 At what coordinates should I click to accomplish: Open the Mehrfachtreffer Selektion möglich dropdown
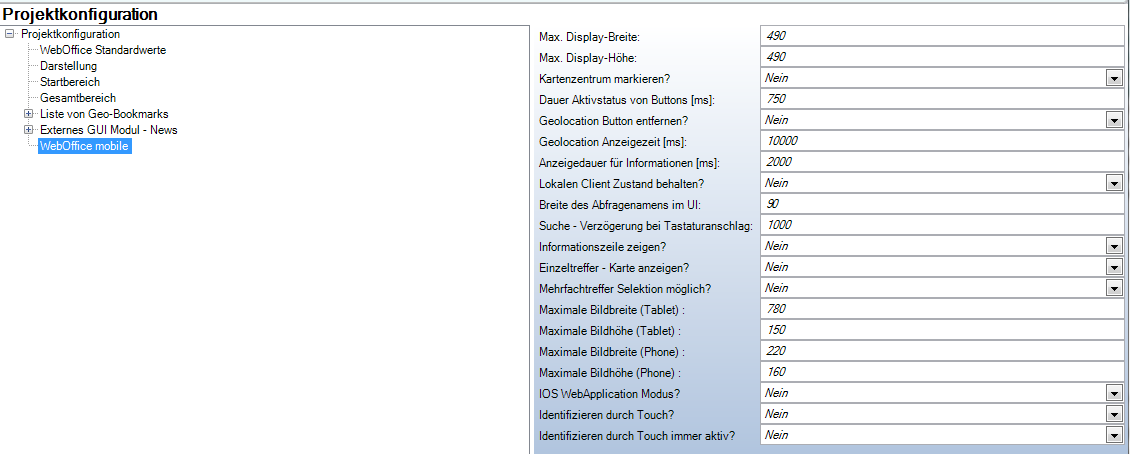pos(1113,288)
